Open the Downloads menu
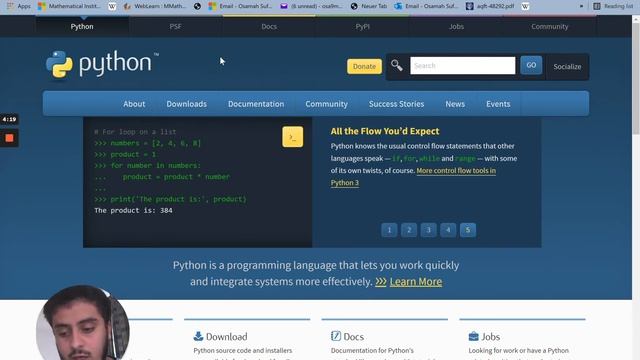This screenshot has width=640, height=360. 187,104
